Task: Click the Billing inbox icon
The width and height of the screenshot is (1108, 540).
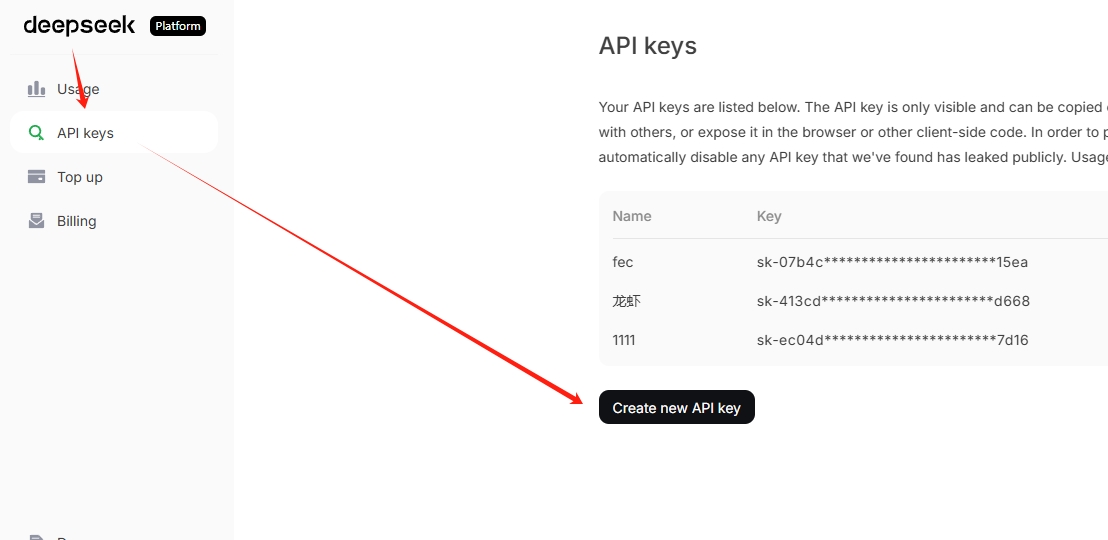Action: [x=36, y=221]
